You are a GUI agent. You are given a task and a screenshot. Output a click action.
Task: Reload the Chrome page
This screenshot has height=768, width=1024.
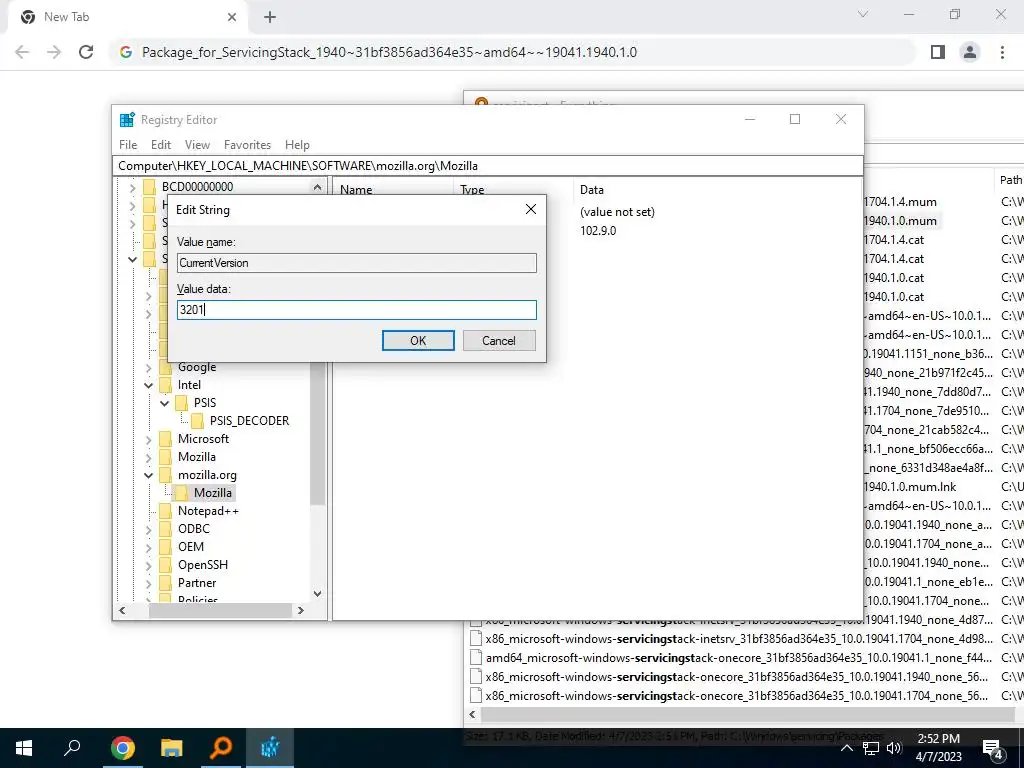86,52
